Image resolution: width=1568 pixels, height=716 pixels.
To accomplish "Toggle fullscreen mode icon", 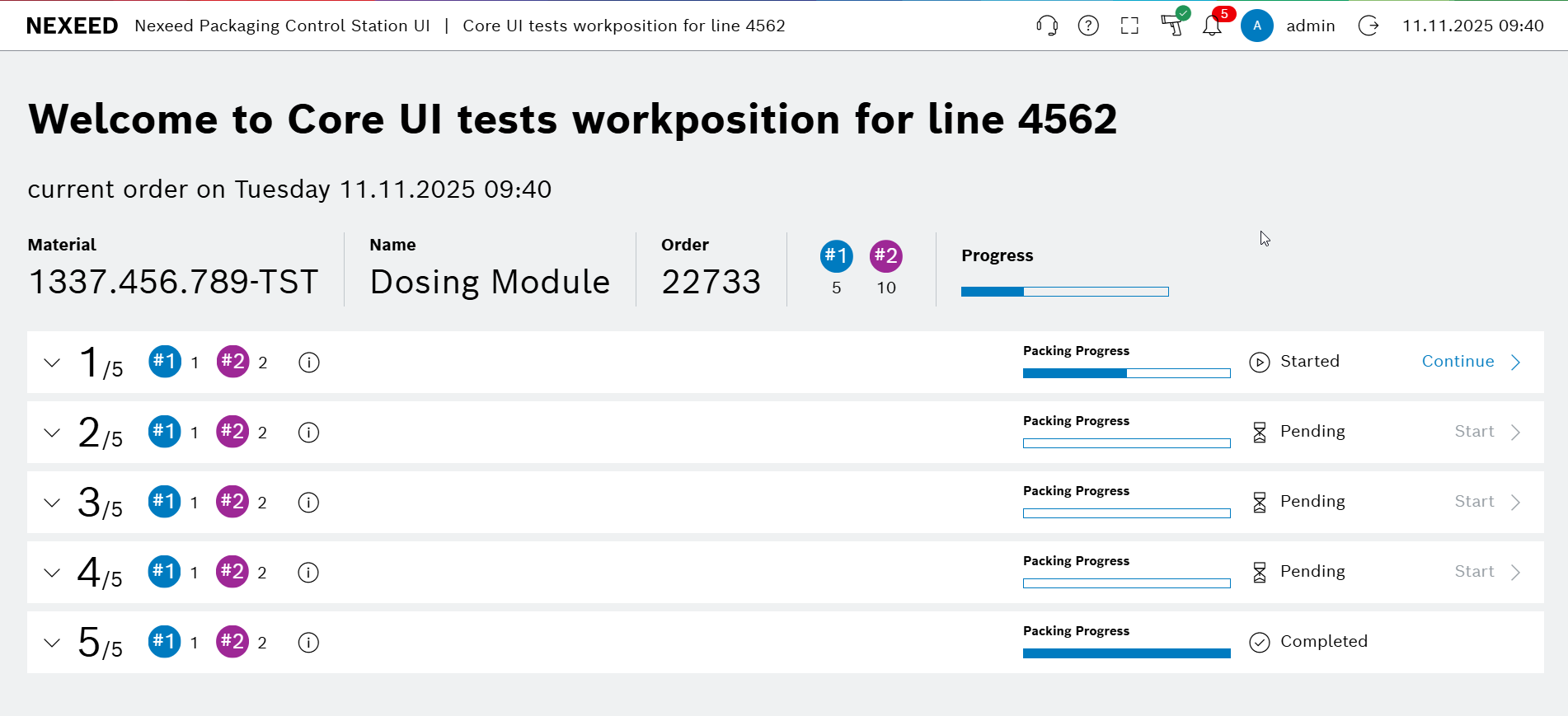I will tap(1129, 26).
